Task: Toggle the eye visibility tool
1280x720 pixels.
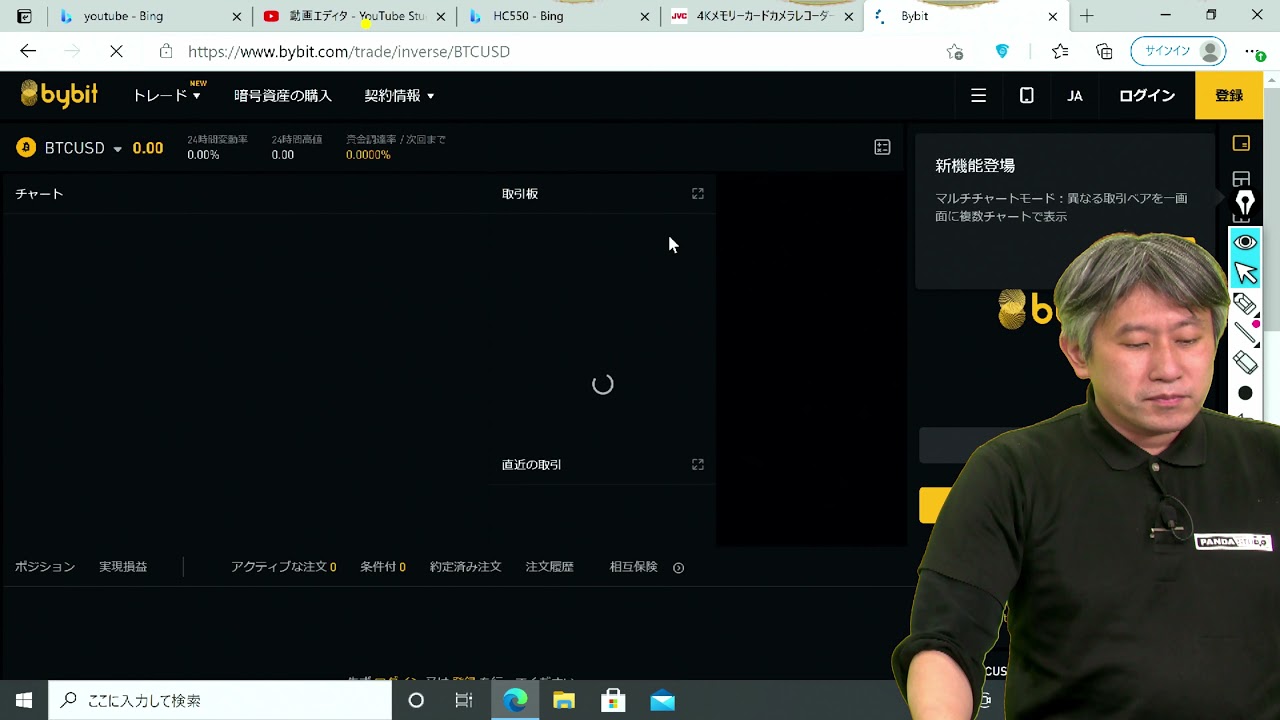Action: (x=1245, y=242)
